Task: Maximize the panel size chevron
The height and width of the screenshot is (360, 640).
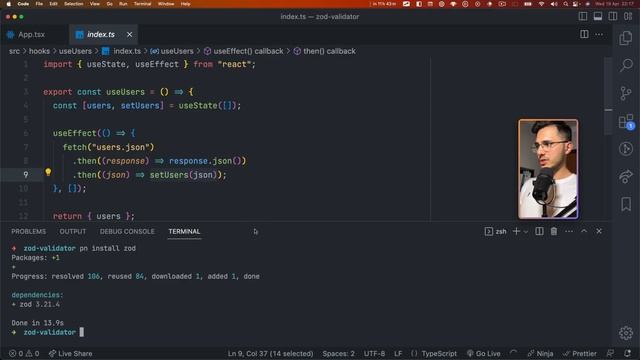Action: 584,231
